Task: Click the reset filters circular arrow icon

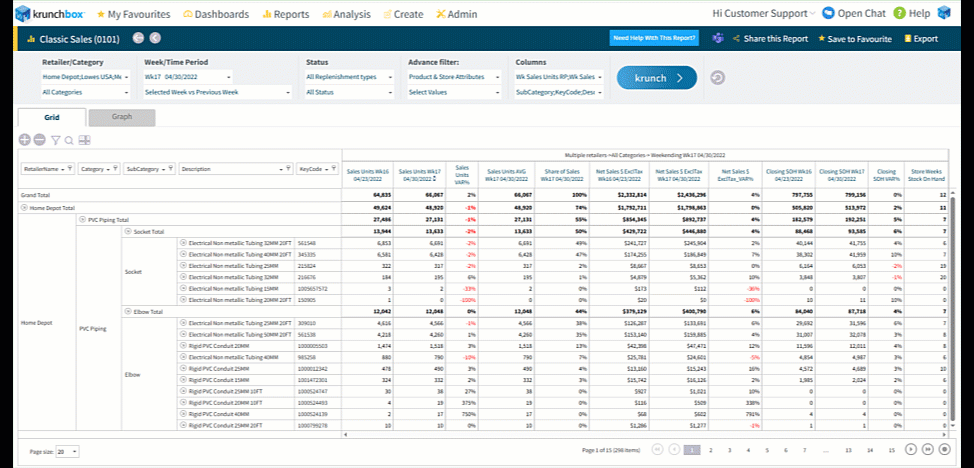Action: [716, 78]
